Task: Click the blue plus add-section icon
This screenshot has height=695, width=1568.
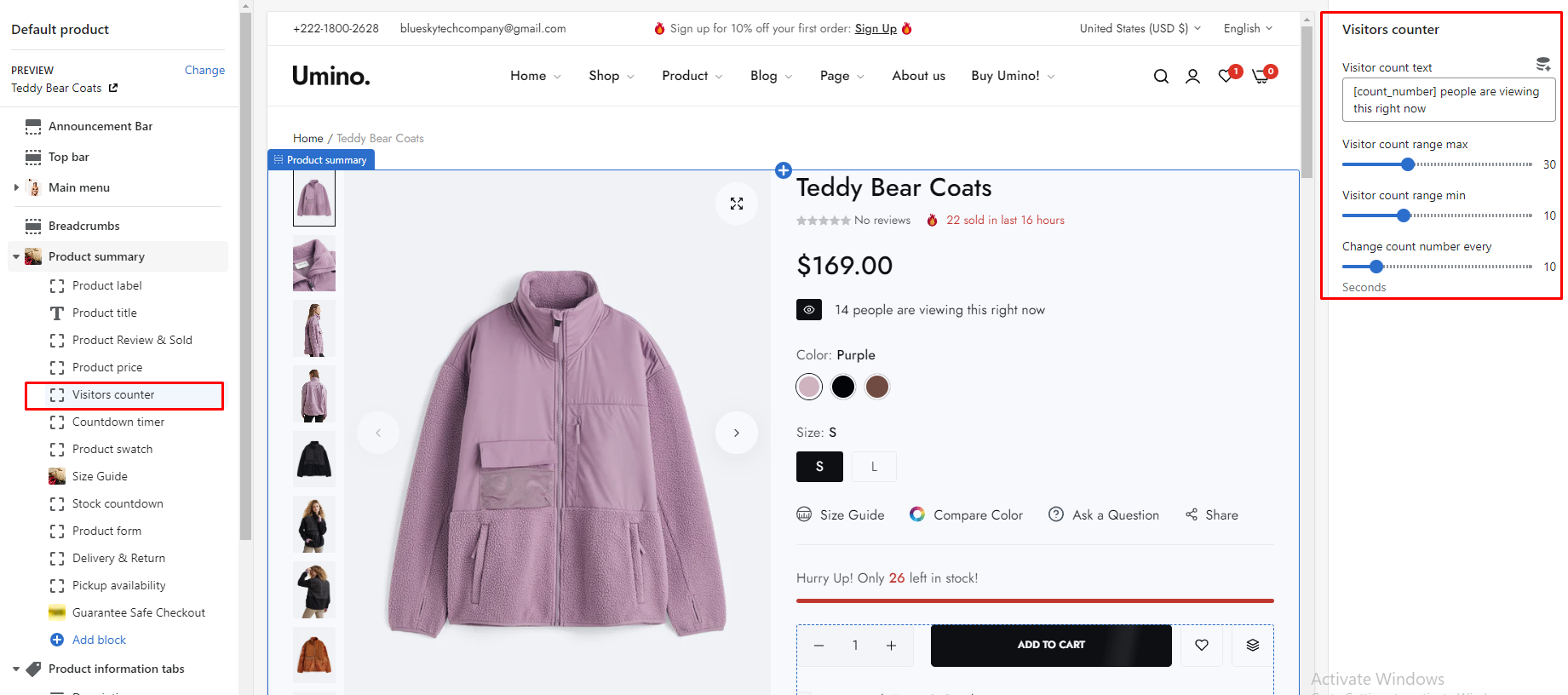Action: coord(784,170)
